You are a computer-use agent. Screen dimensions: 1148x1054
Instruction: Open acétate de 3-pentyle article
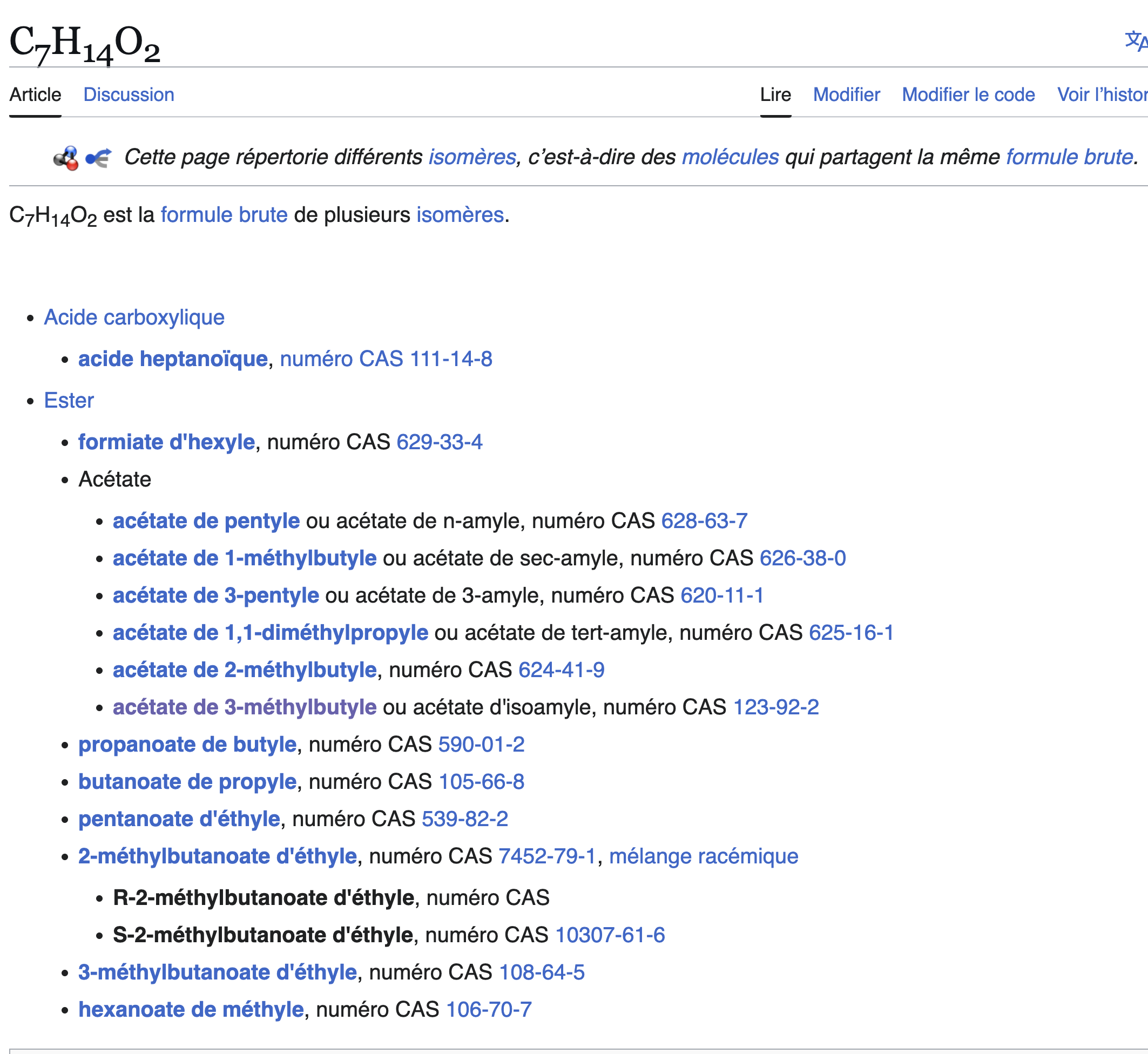216,596
